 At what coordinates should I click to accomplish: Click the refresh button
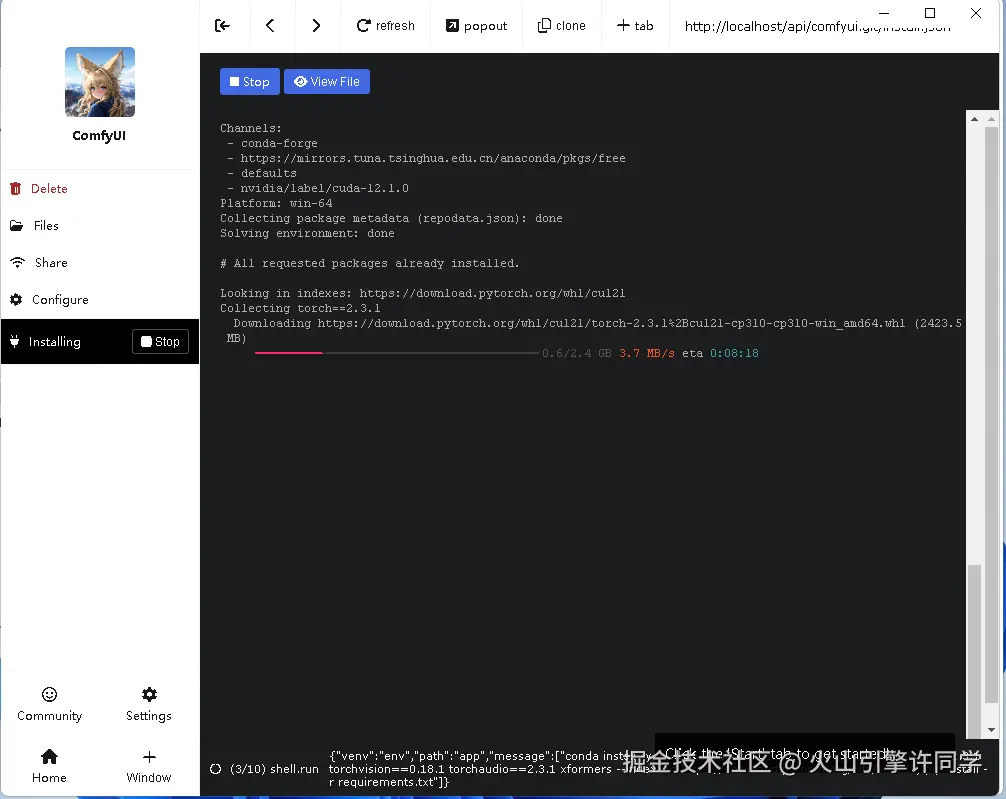pos(386,26)
